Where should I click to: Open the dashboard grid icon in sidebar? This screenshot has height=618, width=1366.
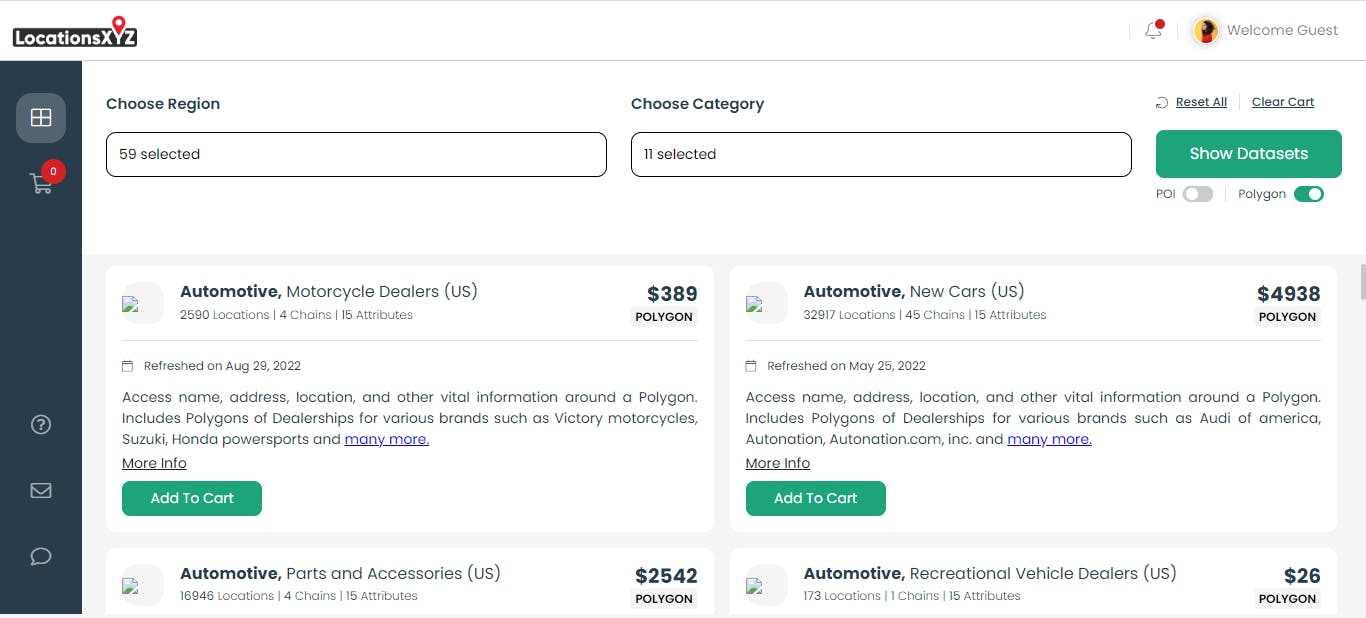coord(41,118)
